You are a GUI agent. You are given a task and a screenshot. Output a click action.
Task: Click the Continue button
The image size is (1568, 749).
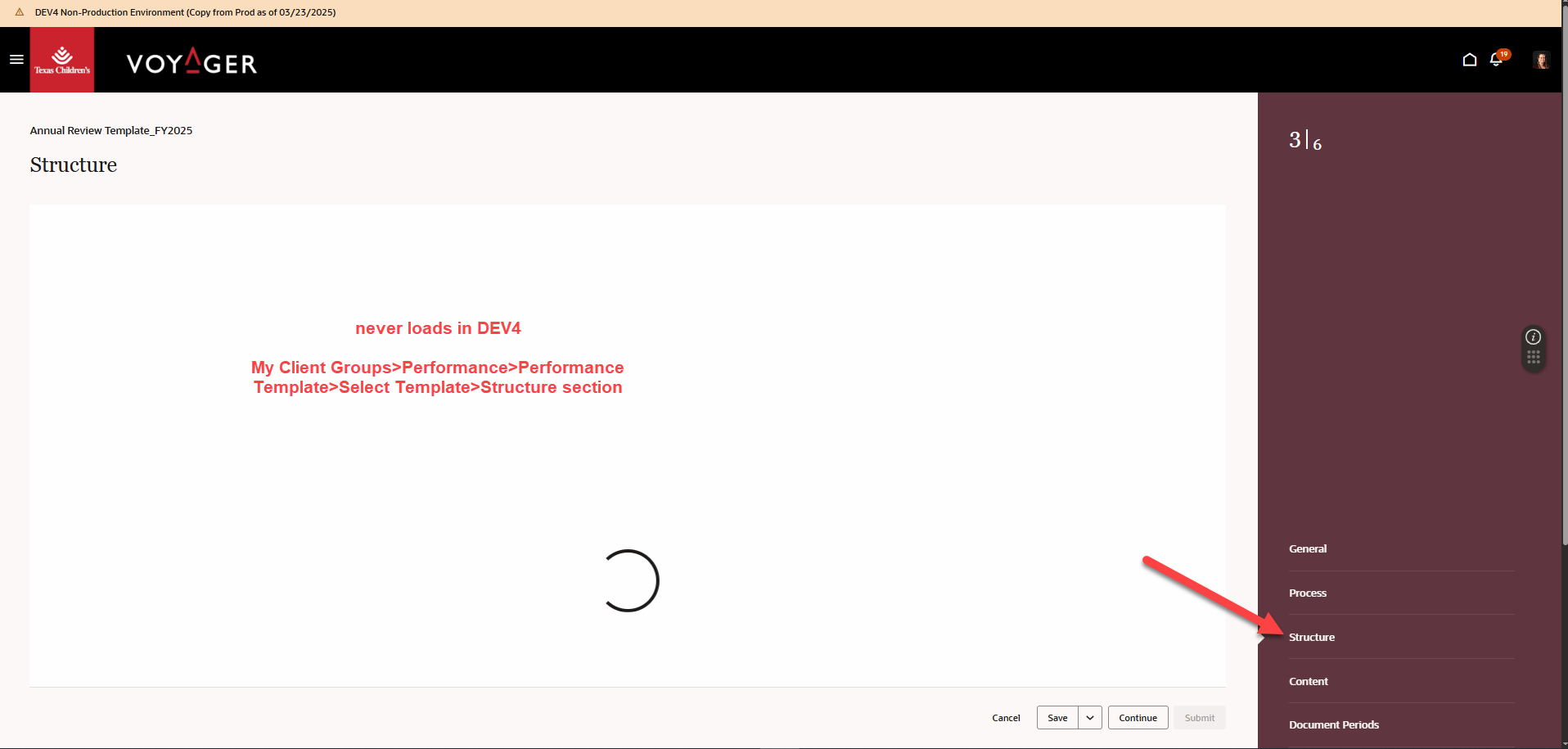pos(1138,718)
